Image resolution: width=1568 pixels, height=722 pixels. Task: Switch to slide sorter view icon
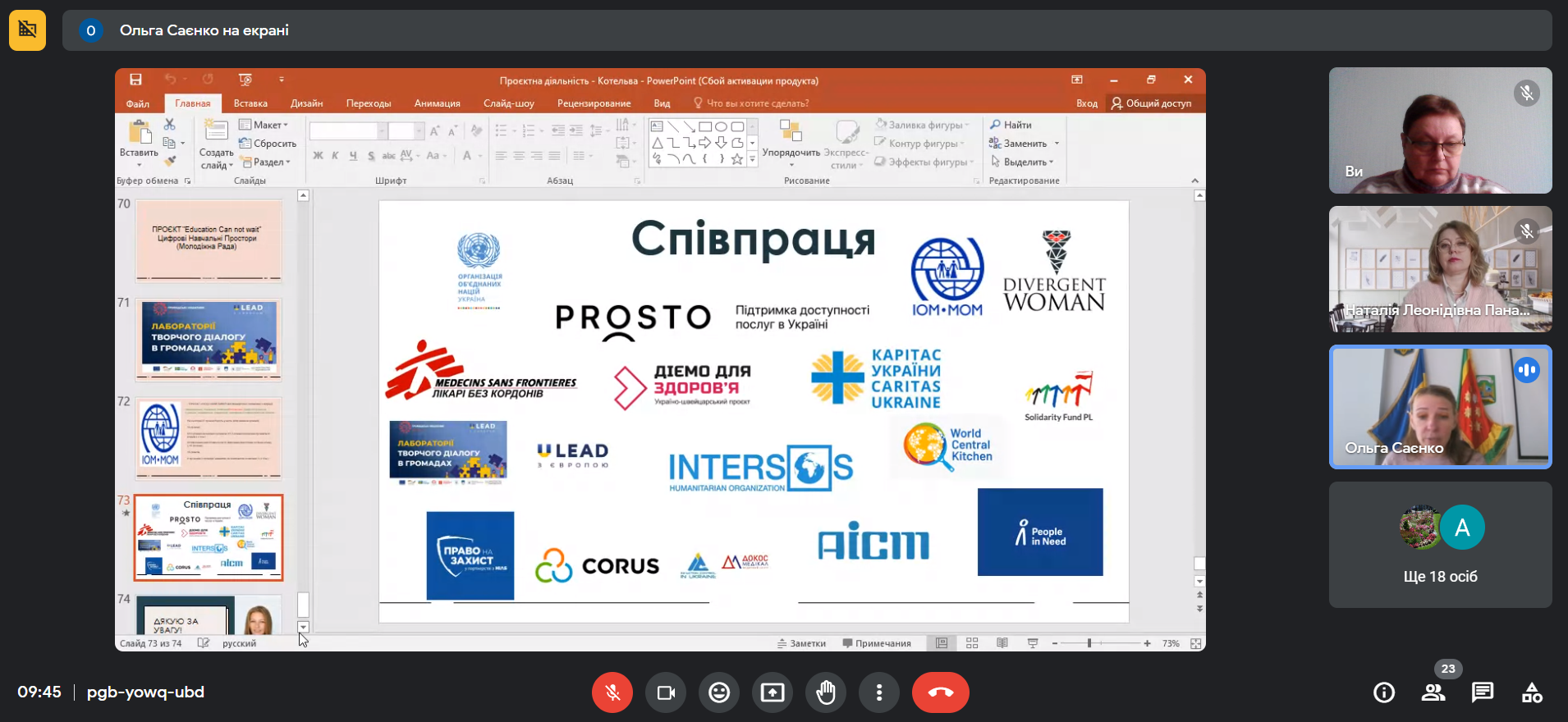(x=972, y=643)
